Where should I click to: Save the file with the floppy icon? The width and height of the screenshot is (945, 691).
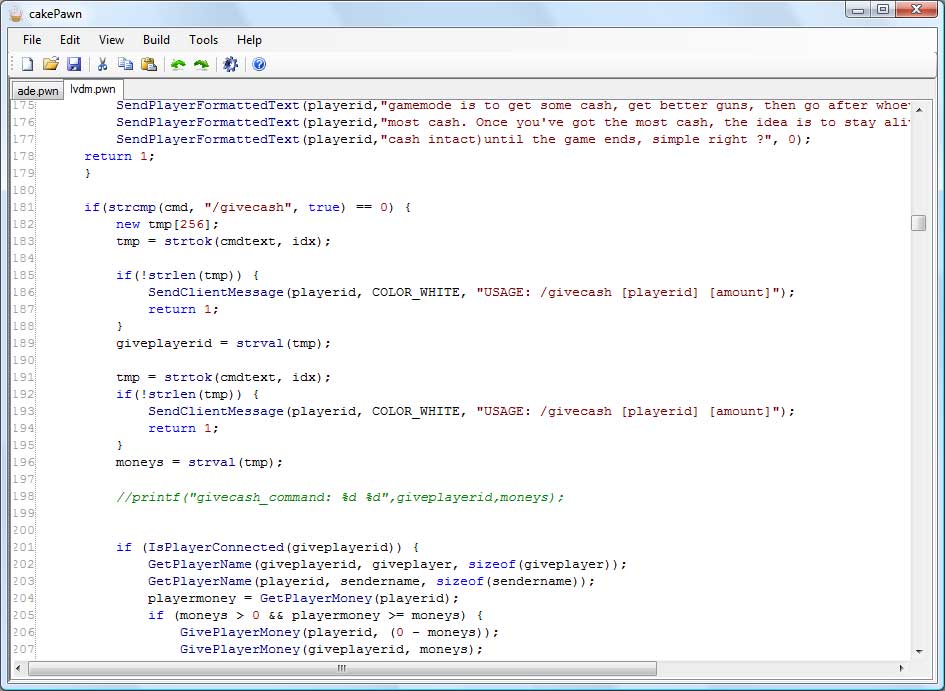73,65
